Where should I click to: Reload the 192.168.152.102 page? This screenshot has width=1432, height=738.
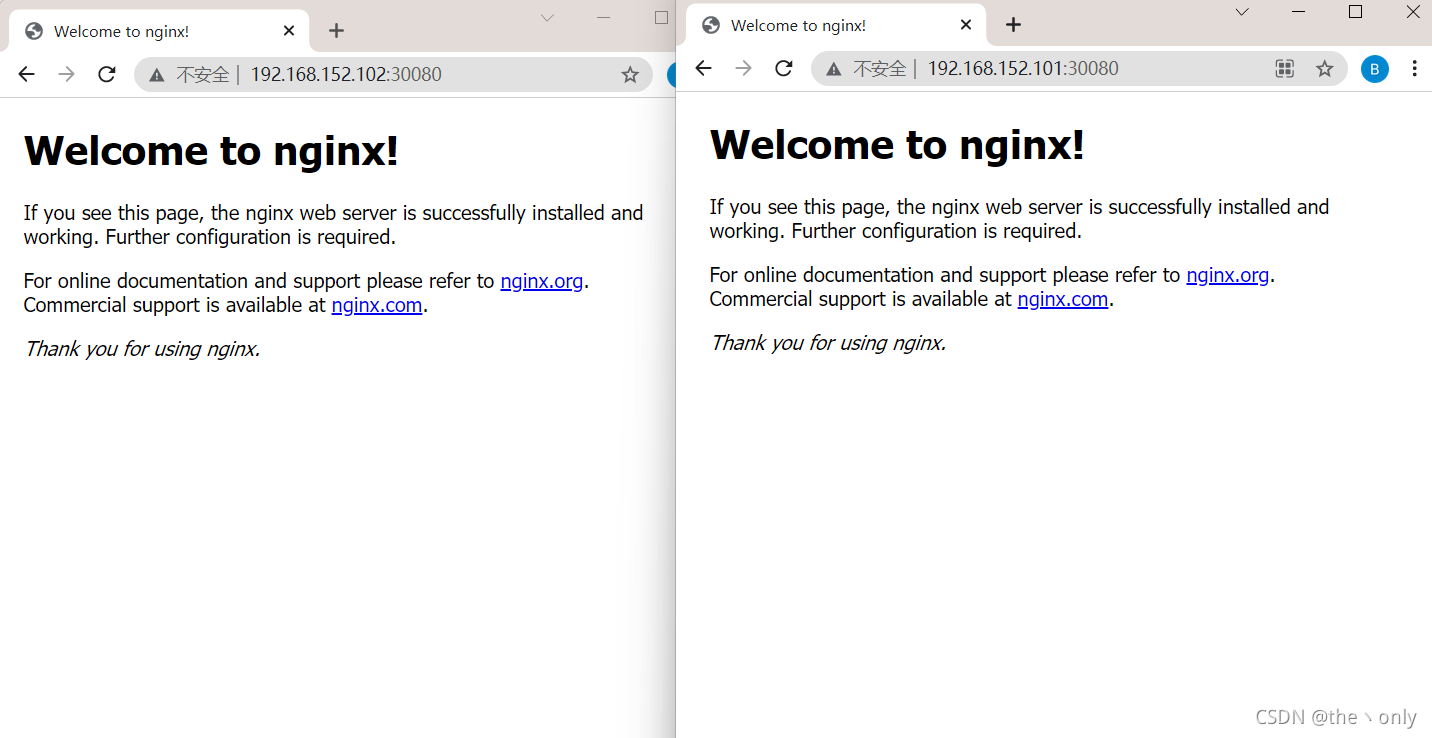click(x=107, y=74)
